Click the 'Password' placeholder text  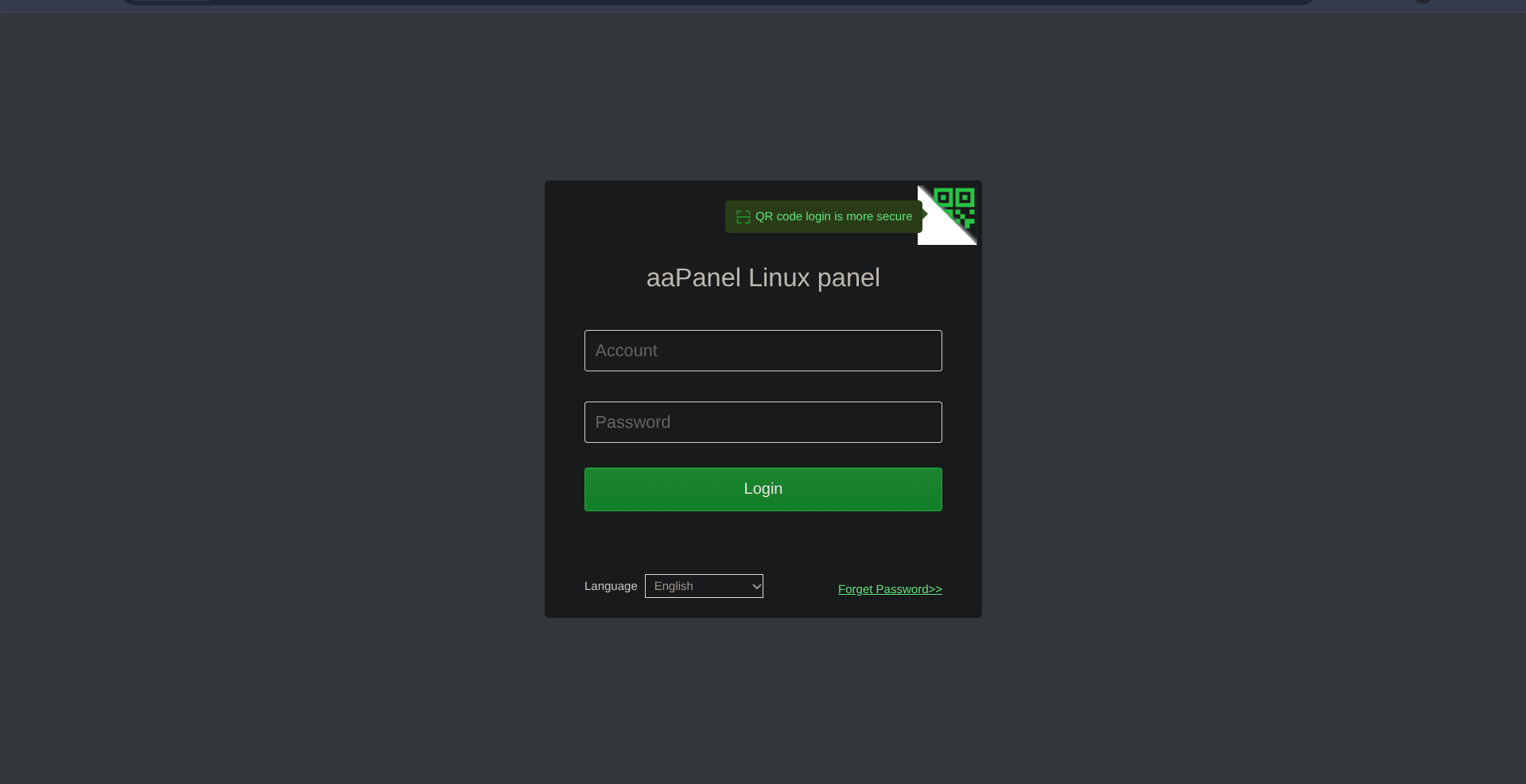pos(633,422)
